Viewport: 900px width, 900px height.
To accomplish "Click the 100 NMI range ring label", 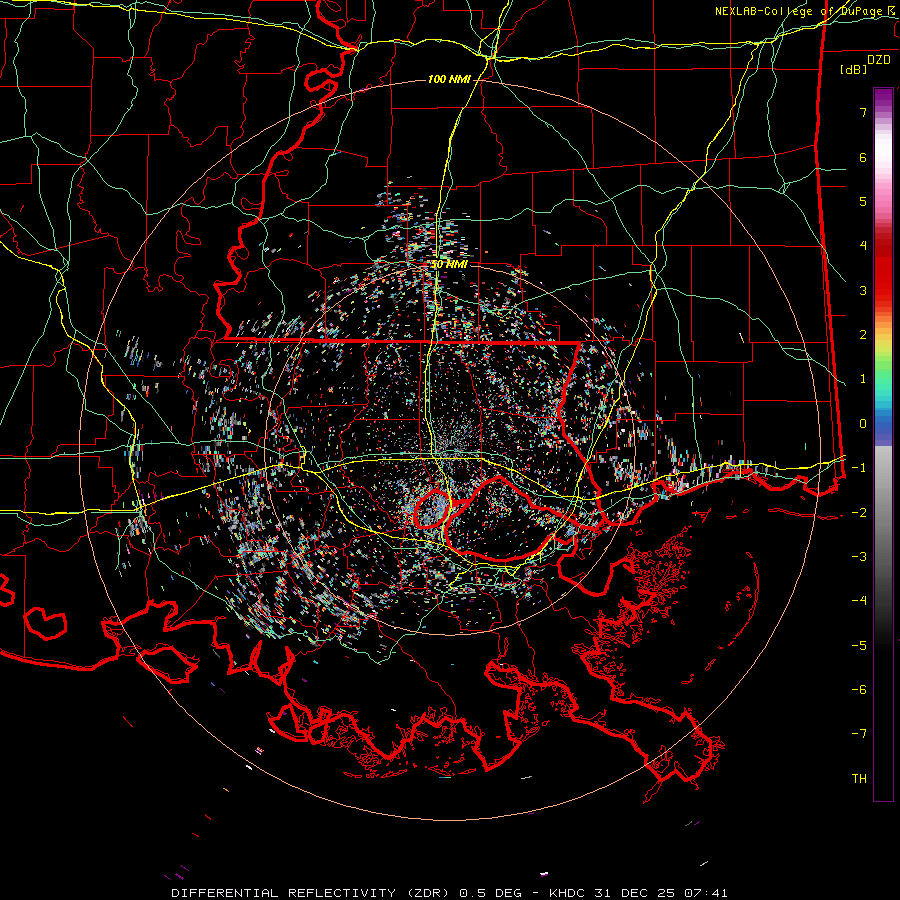I will point(449,79).
